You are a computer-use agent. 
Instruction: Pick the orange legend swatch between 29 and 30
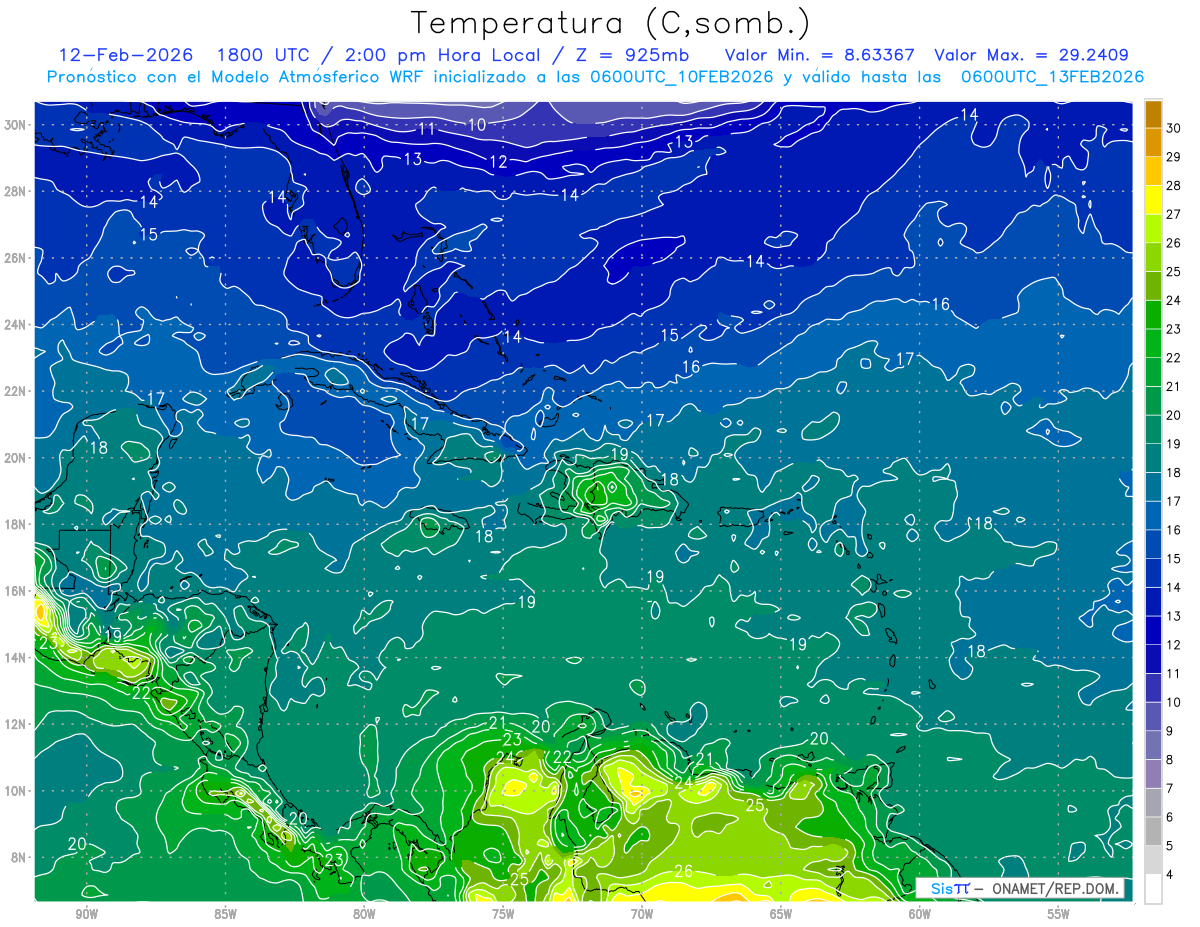click(1153, 143)
